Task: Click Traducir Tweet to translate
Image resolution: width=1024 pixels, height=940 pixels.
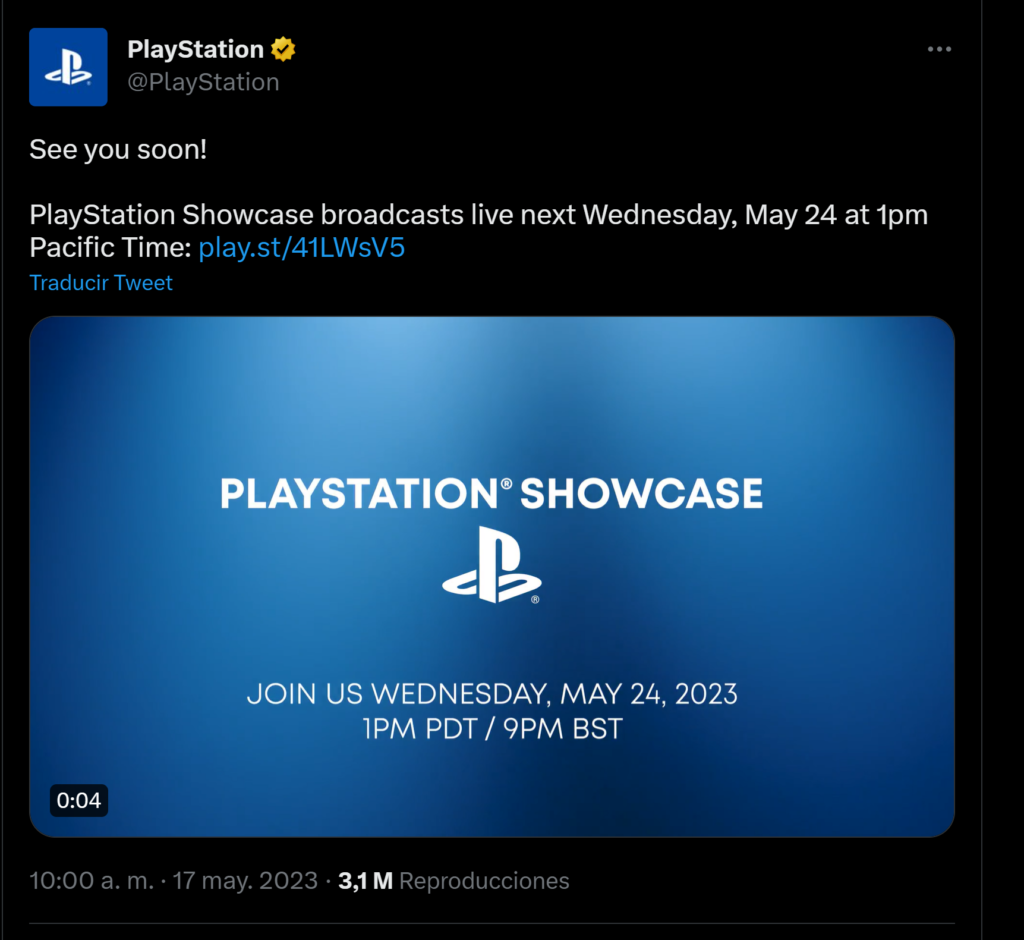Action: point(101,283)
